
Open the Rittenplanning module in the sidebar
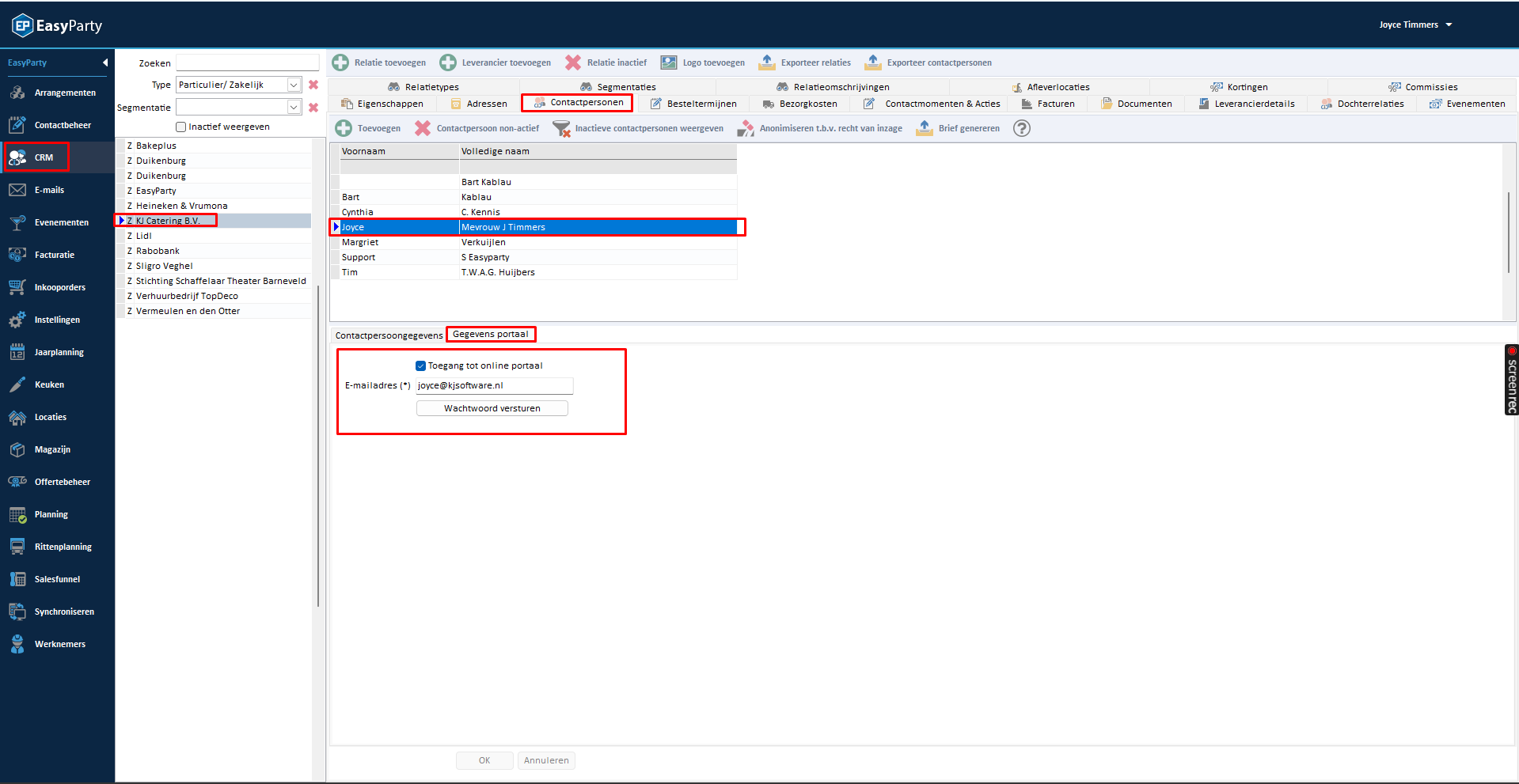tap(63, 547)
